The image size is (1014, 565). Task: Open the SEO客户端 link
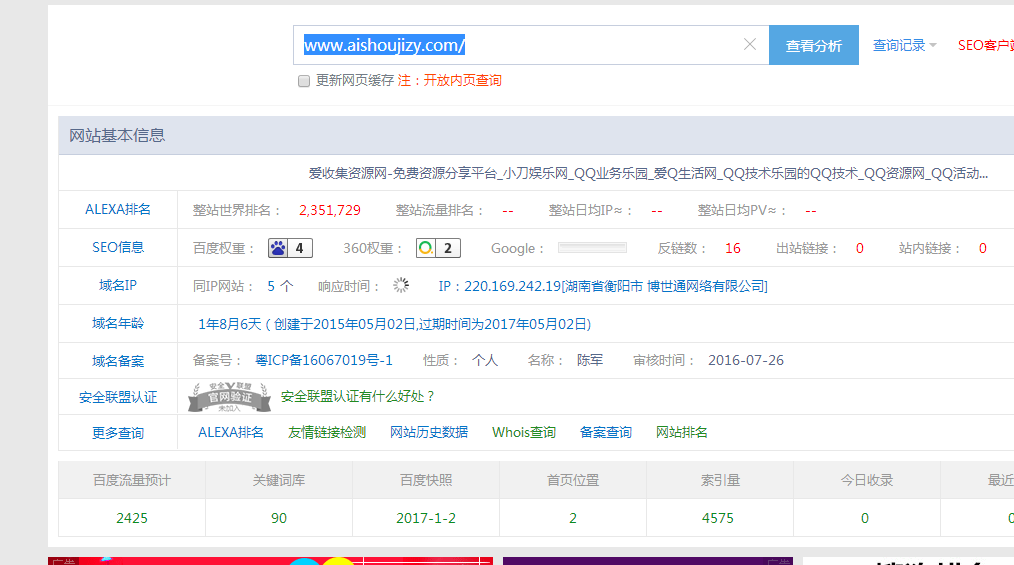985,45
